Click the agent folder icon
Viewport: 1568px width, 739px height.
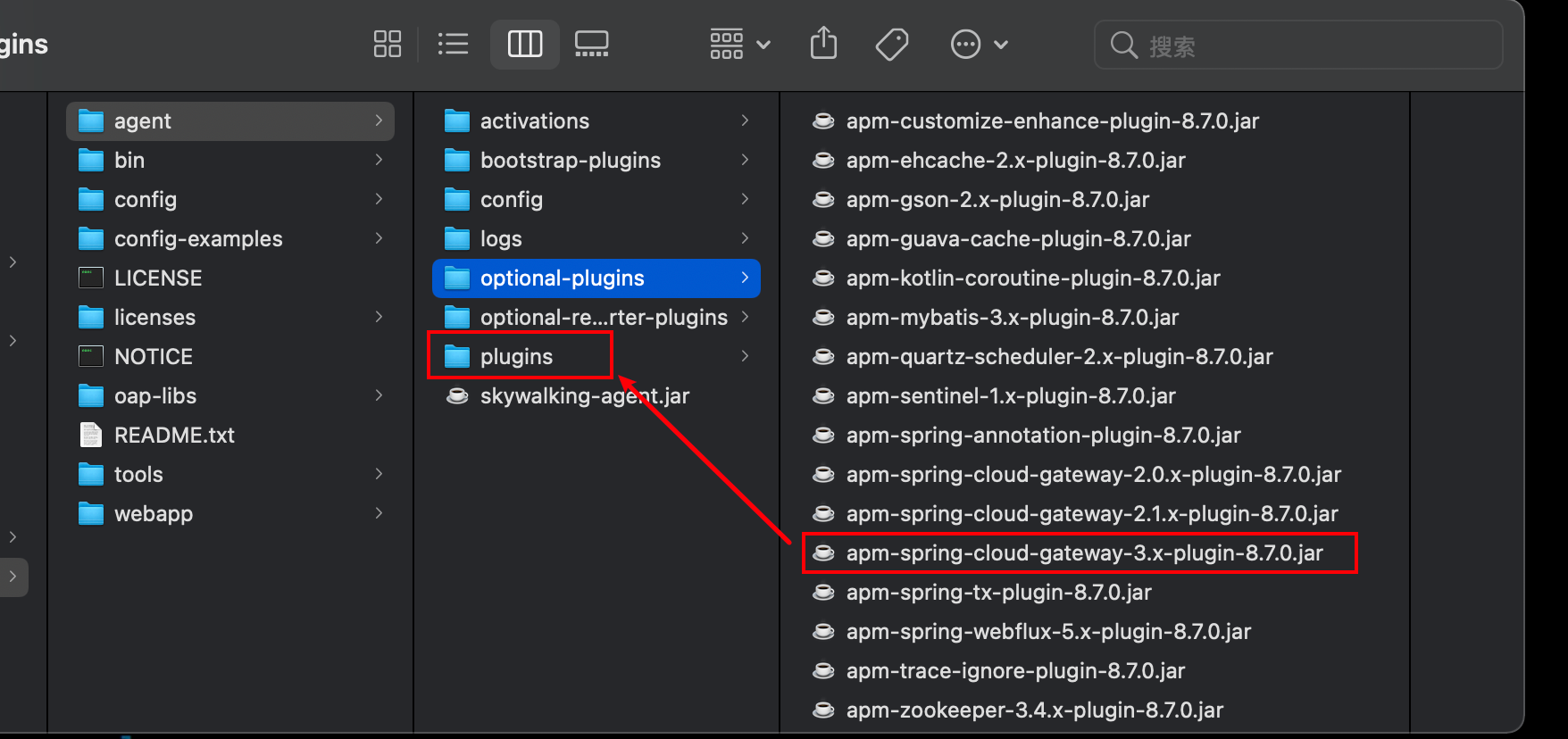coord(91,120)
